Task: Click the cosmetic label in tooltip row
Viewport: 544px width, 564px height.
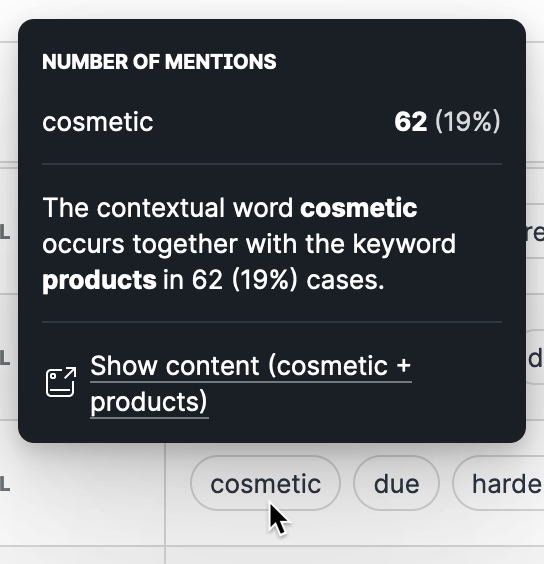Action: point(98,122)
